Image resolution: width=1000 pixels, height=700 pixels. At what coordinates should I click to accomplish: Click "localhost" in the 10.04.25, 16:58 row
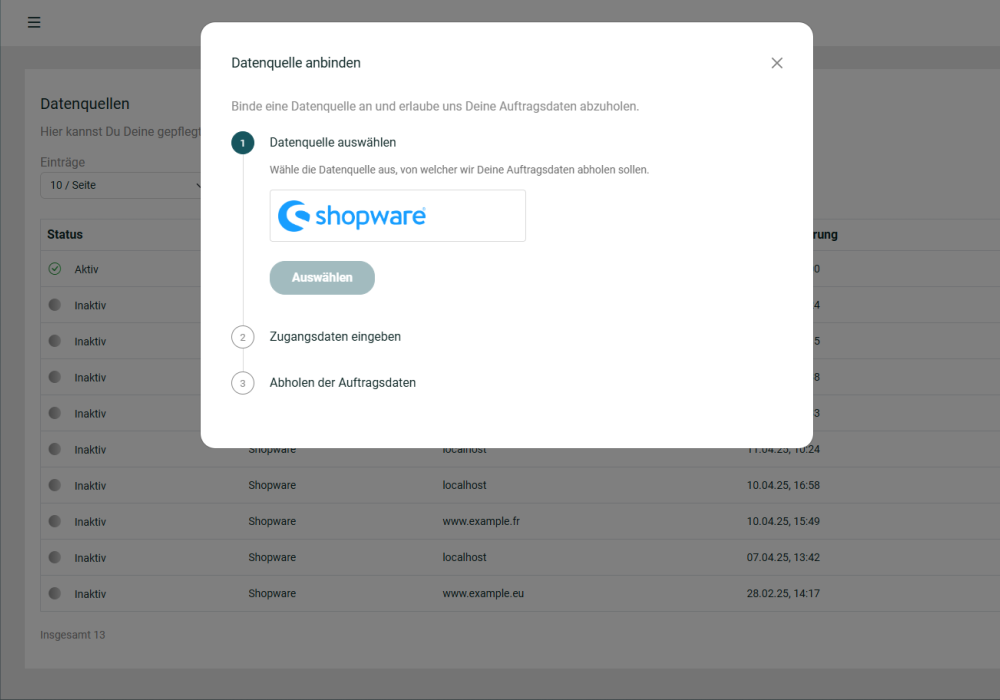pos(464,485)
